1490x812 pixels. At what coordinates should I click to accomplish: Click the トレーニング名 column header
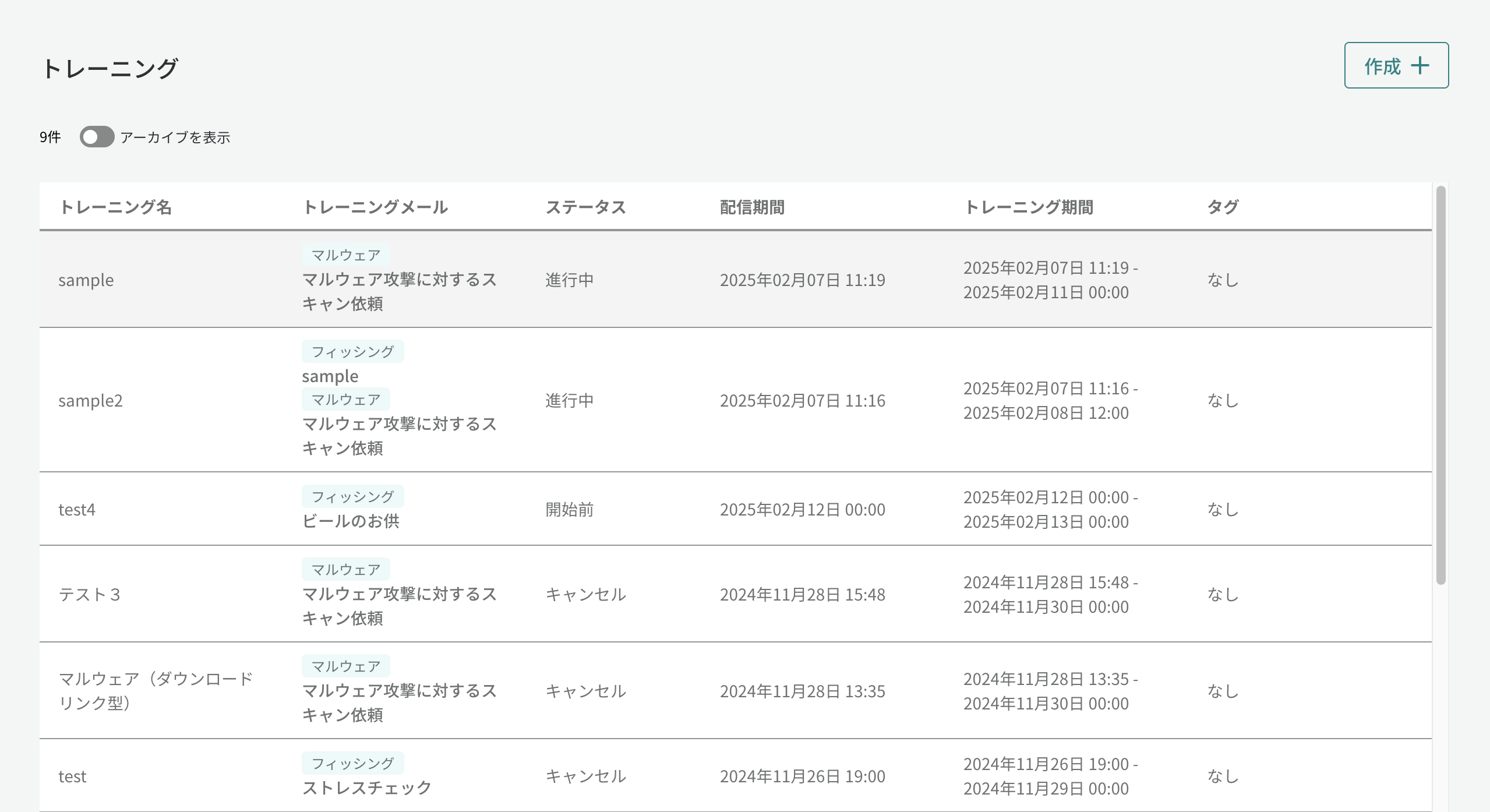pyautogui.click(x=115, y=207)
